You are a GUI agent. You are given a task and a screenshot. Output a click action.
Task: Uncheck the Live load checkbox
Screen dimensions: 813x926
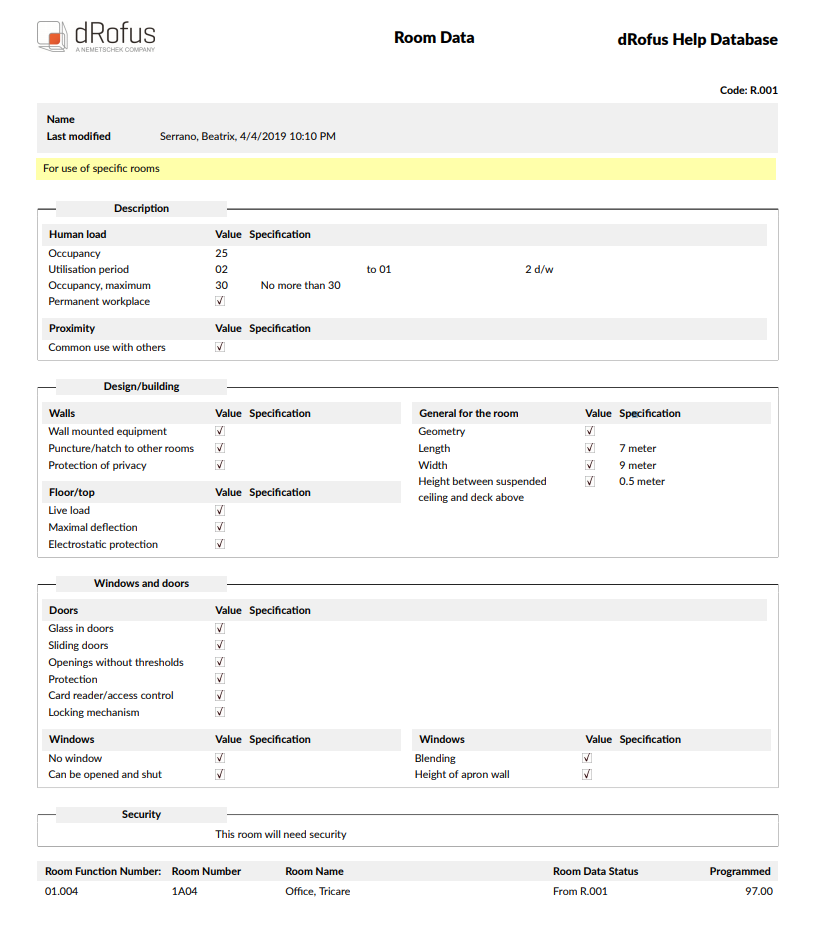pos(219,510)
